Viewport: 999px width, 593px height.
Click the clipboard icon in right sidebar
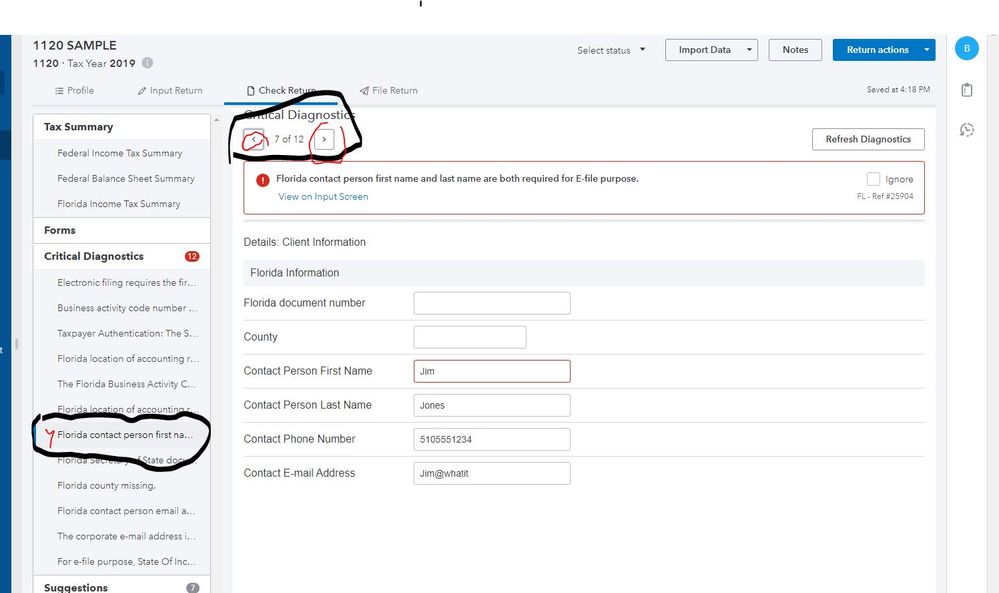(966, 90)
